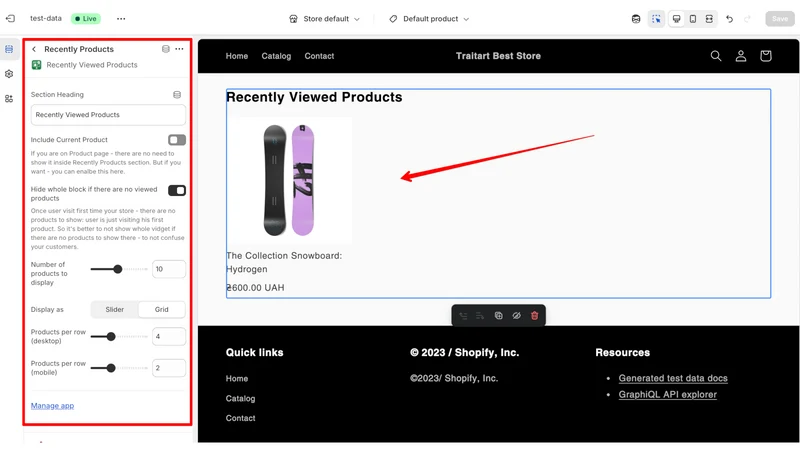Toggle Hide whole block if no viewed products

[x=177, y=190]
